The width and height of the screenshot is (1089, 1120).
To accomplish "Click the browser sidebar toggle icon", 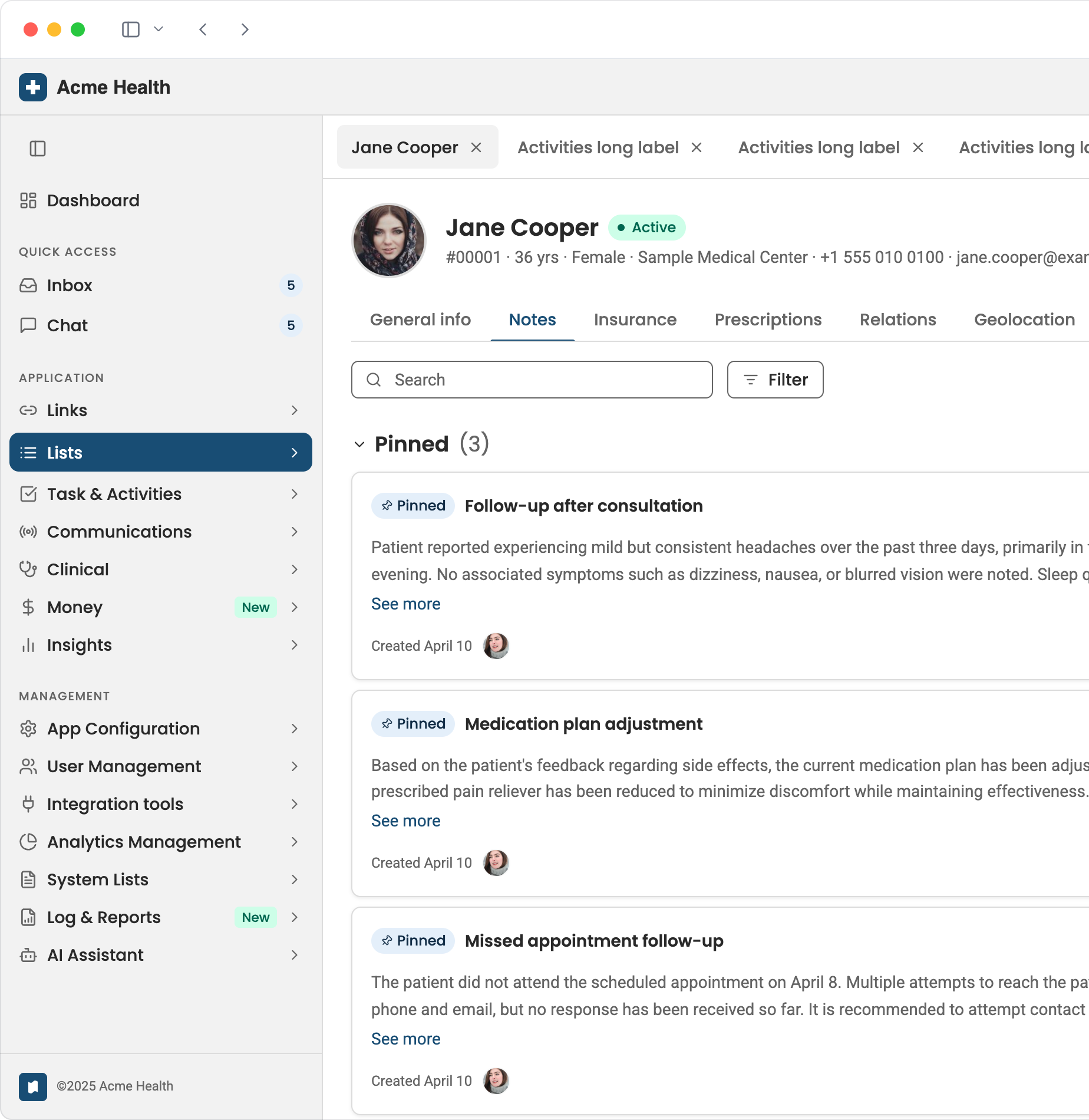I will (x=131, y=29).
